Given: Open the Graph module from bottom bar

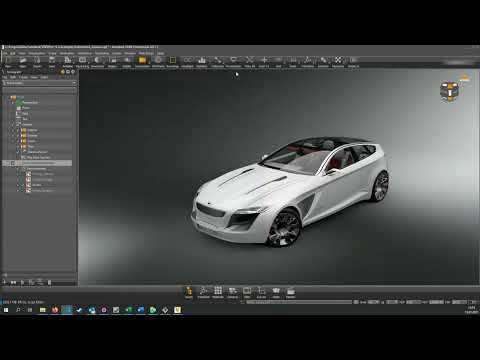Looking at the screenshot, I should (189, 292).
